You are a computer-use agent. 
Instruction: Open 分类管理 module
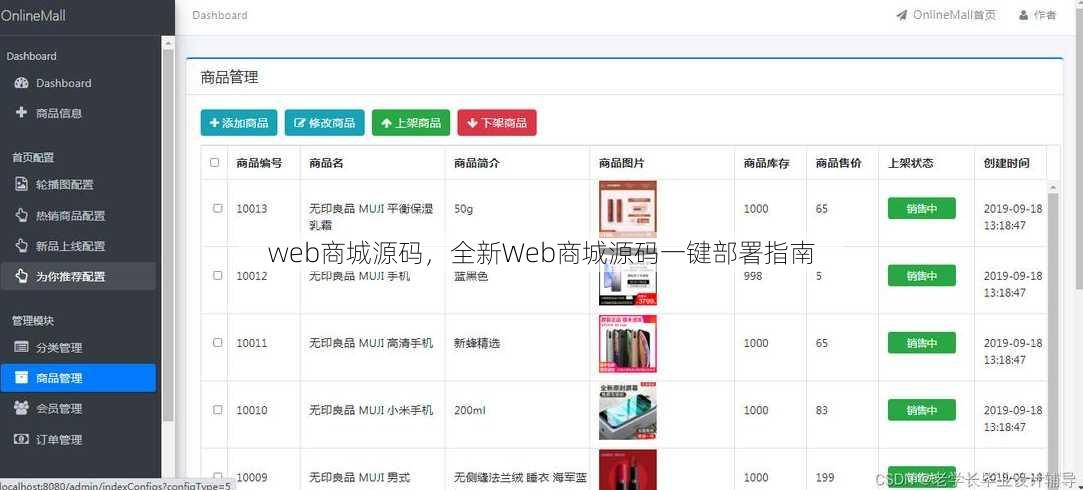[78, 348]
